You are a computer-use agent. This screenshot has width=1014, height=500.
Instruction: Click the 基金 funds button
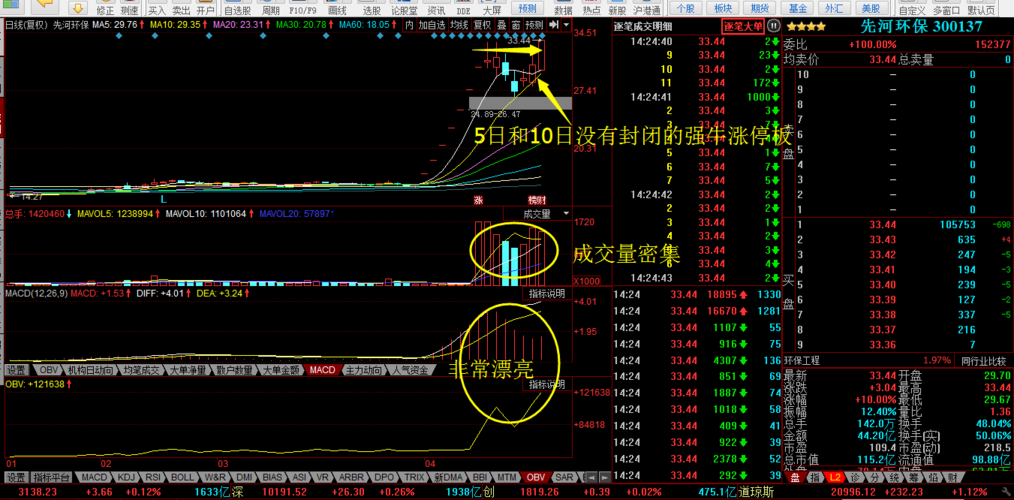tap(797, 8)
